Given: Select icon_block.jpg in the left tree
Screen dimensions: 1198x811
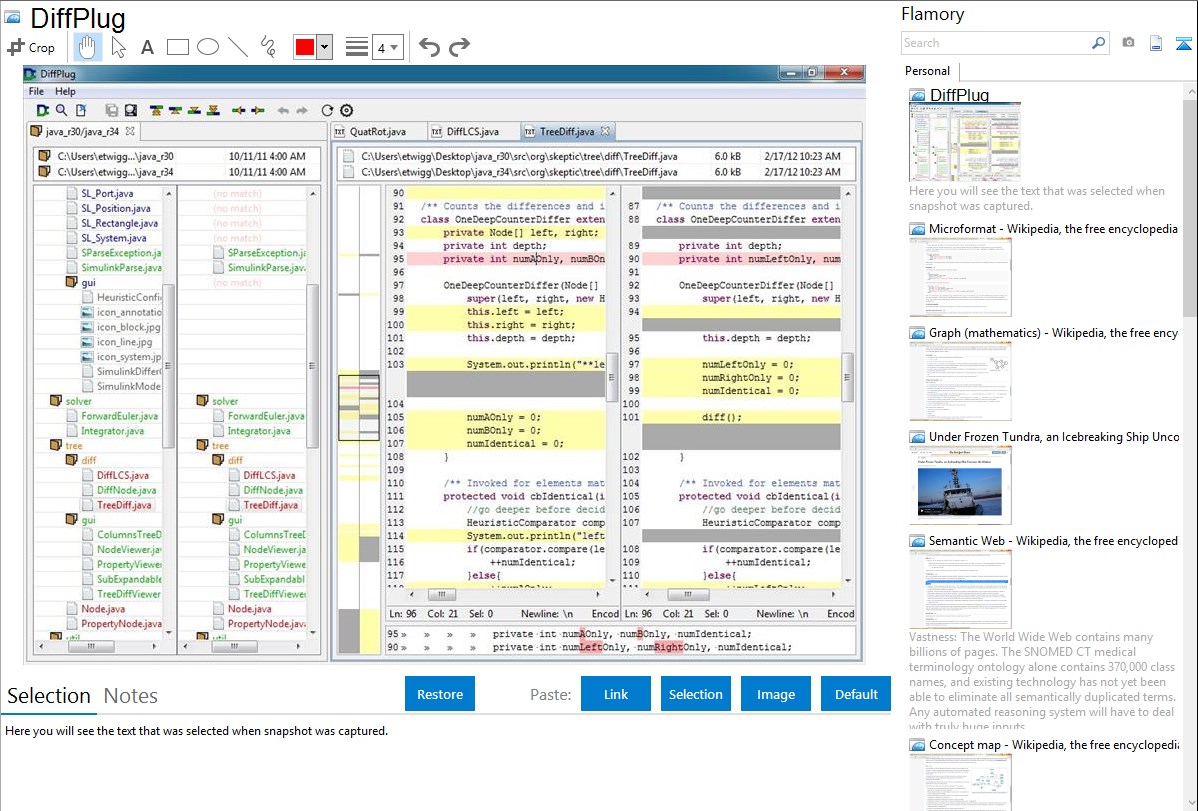Looking at the screenshot, I should (x=128, y=327).
